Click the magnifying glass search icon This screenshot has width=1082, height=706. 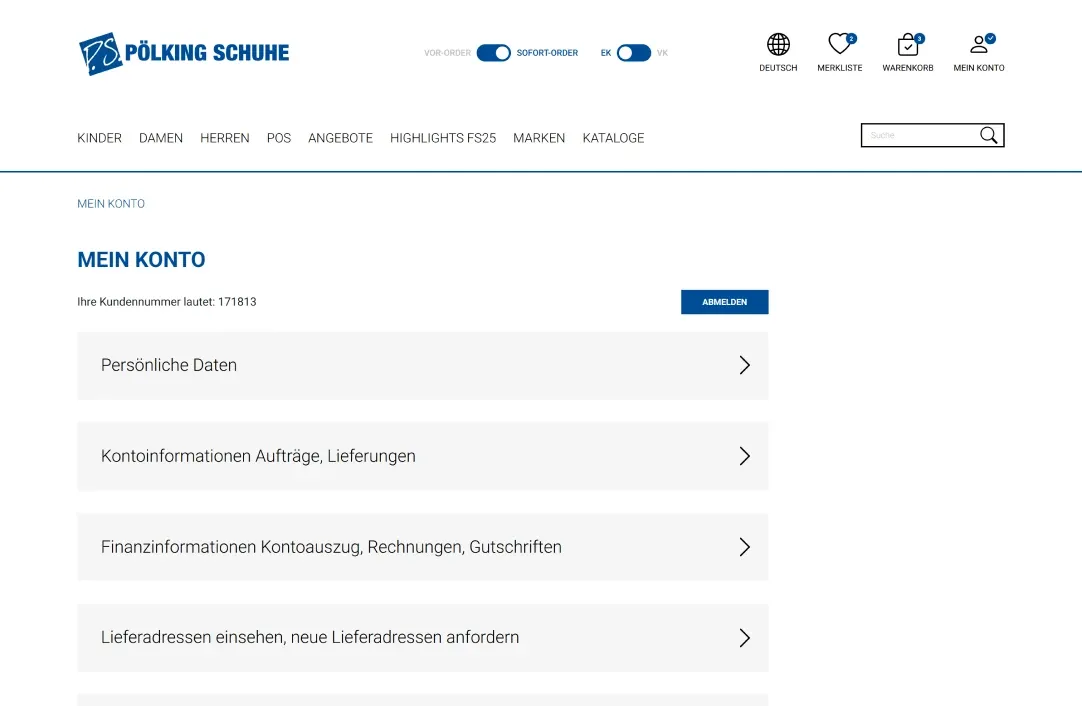pos(988,136)
